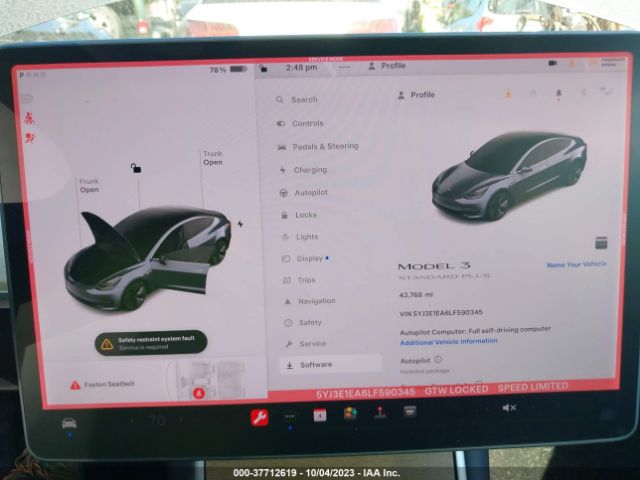Tap the charge port lightning bolt by car
640x480 pixels.
pyautogui.click(x=240, y=224)
